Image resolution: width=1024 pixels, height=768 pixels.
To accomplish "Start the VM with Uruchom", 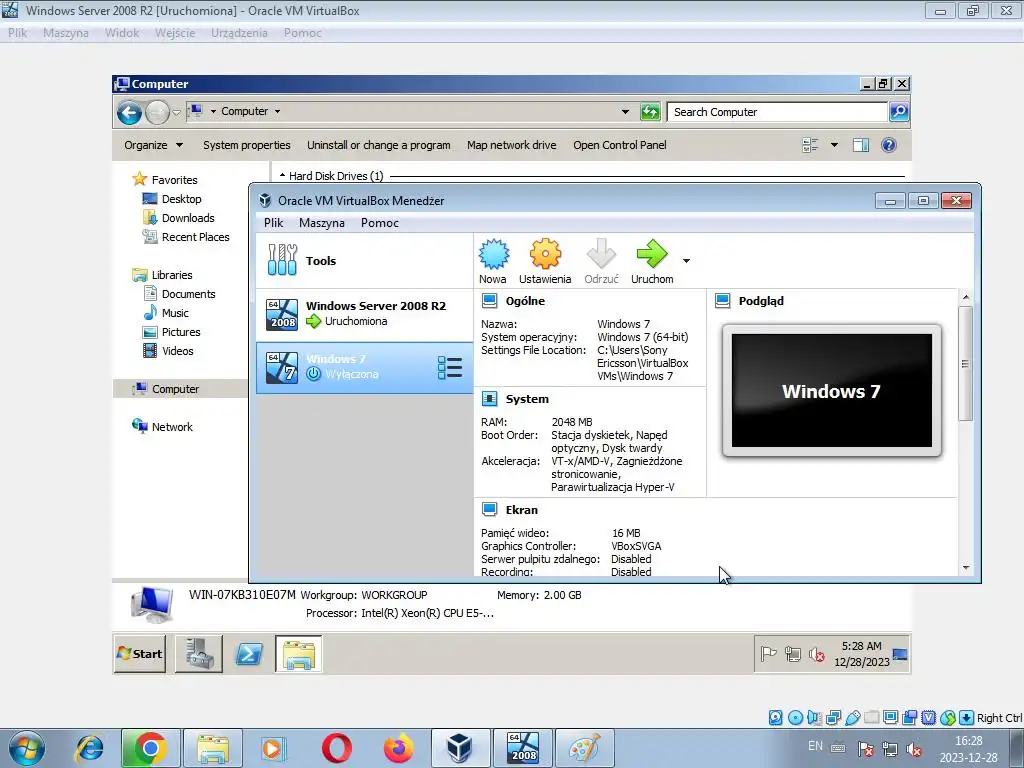I will point(652,261).
